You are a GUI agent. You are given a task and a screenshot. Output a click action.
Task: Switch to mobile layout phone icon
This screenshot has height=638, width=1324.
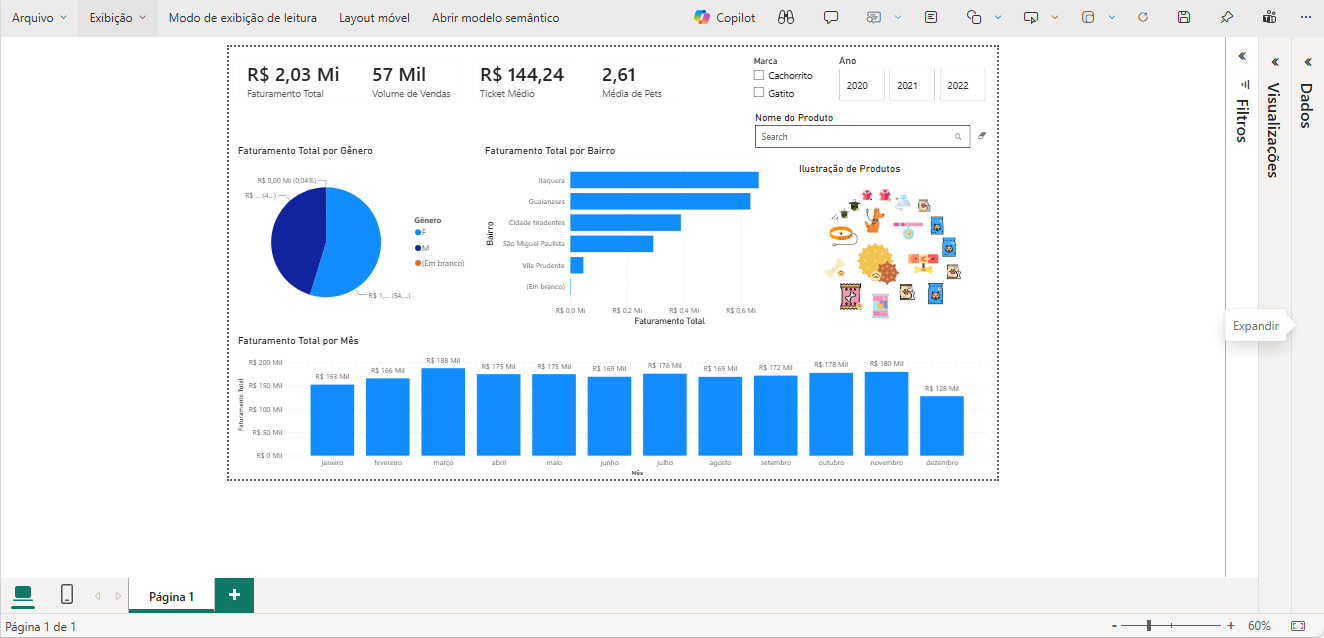coord(67,595)
